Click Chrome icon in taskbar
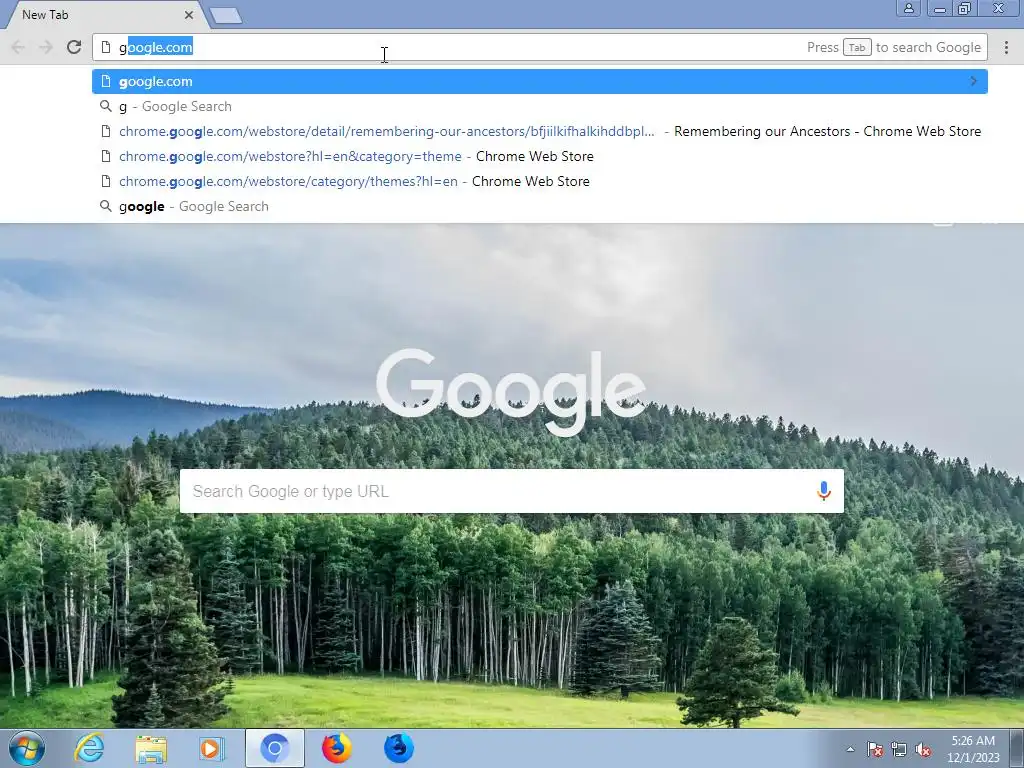 point(274,748)
